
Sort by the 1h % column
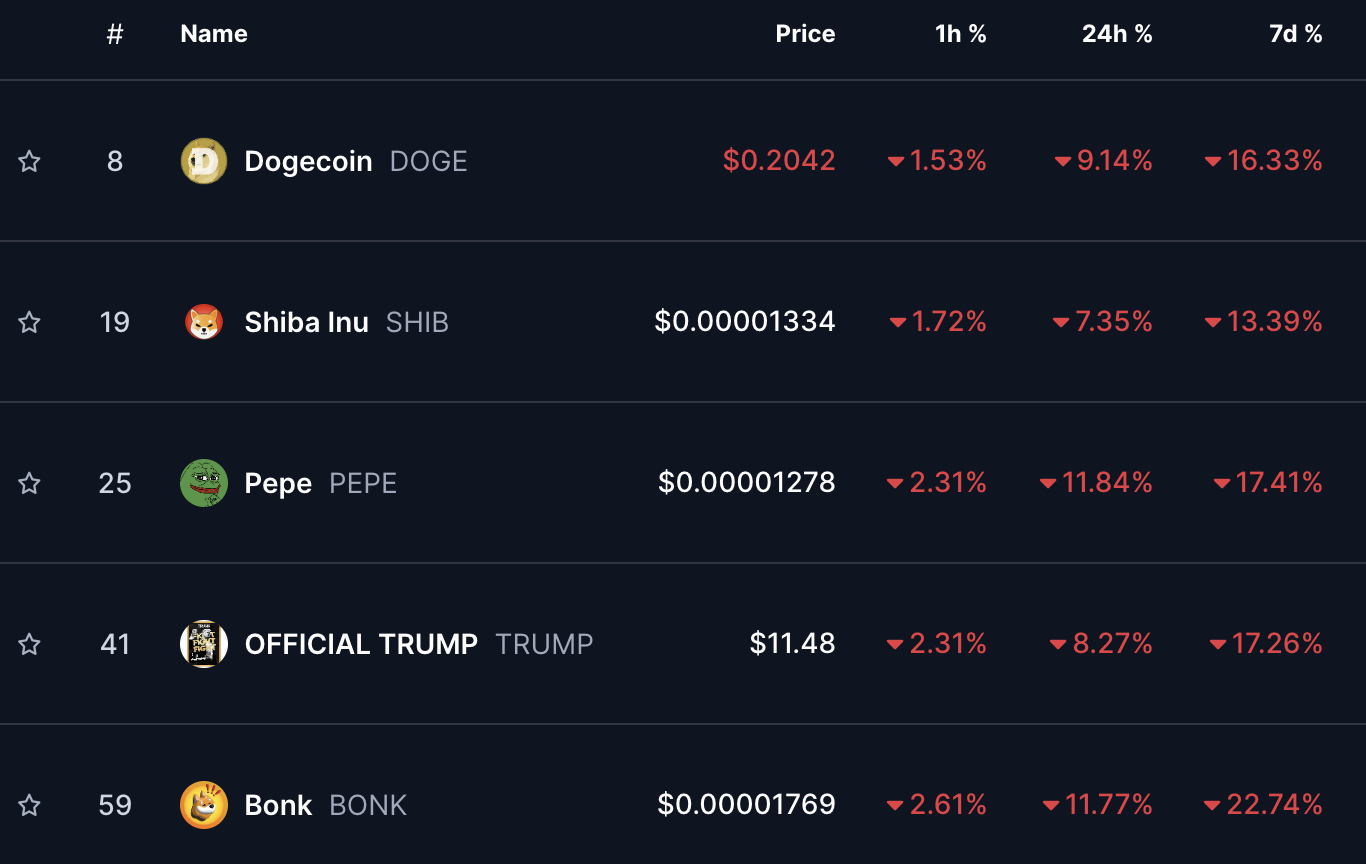960,34
